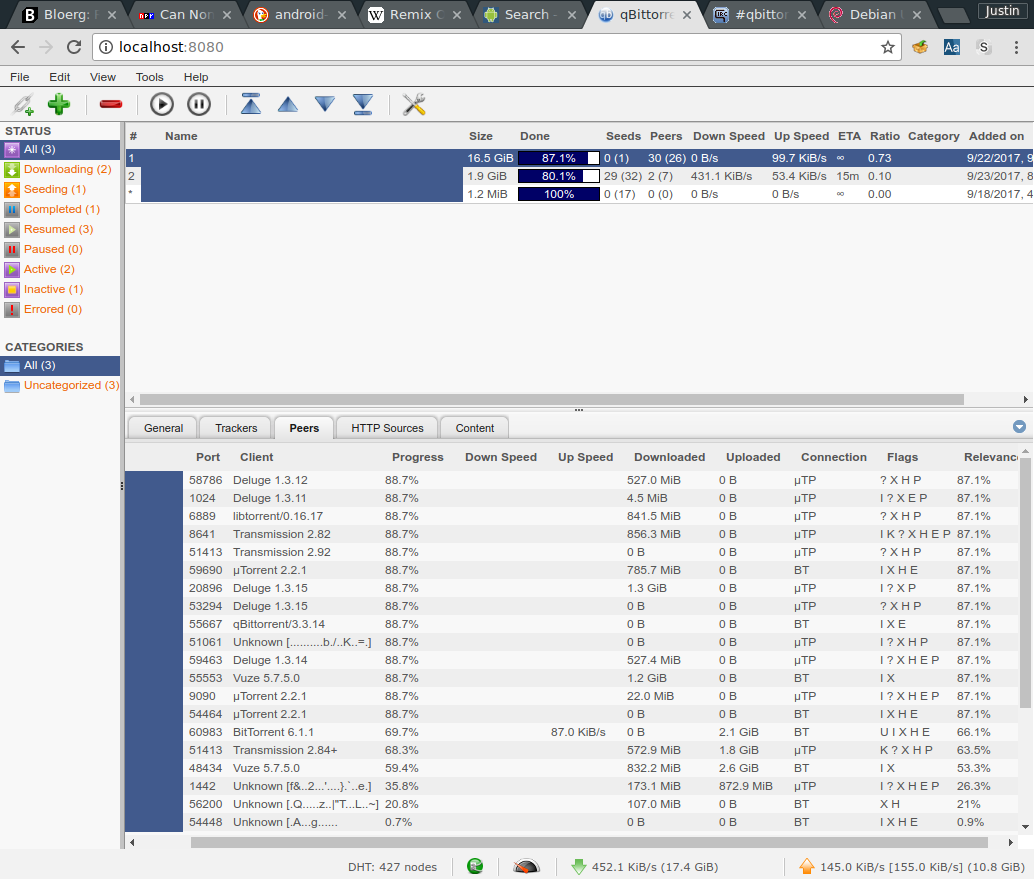Click the pause torrent icon

pos(198,104)
